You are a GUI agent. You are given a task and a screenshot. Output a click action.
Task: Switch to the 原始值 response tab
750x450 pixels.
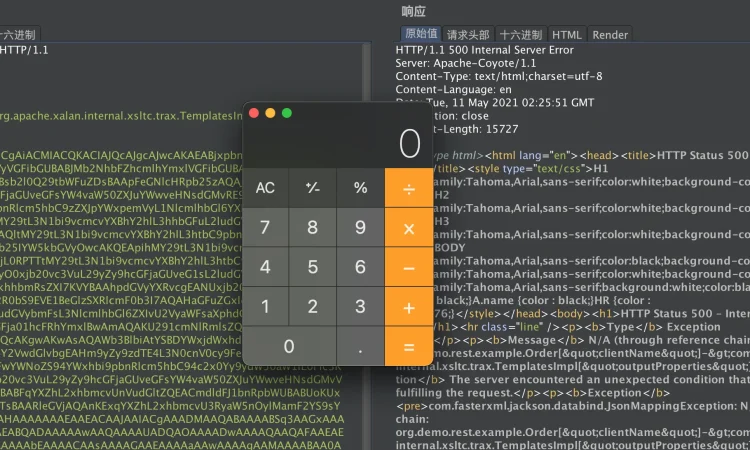421,34
